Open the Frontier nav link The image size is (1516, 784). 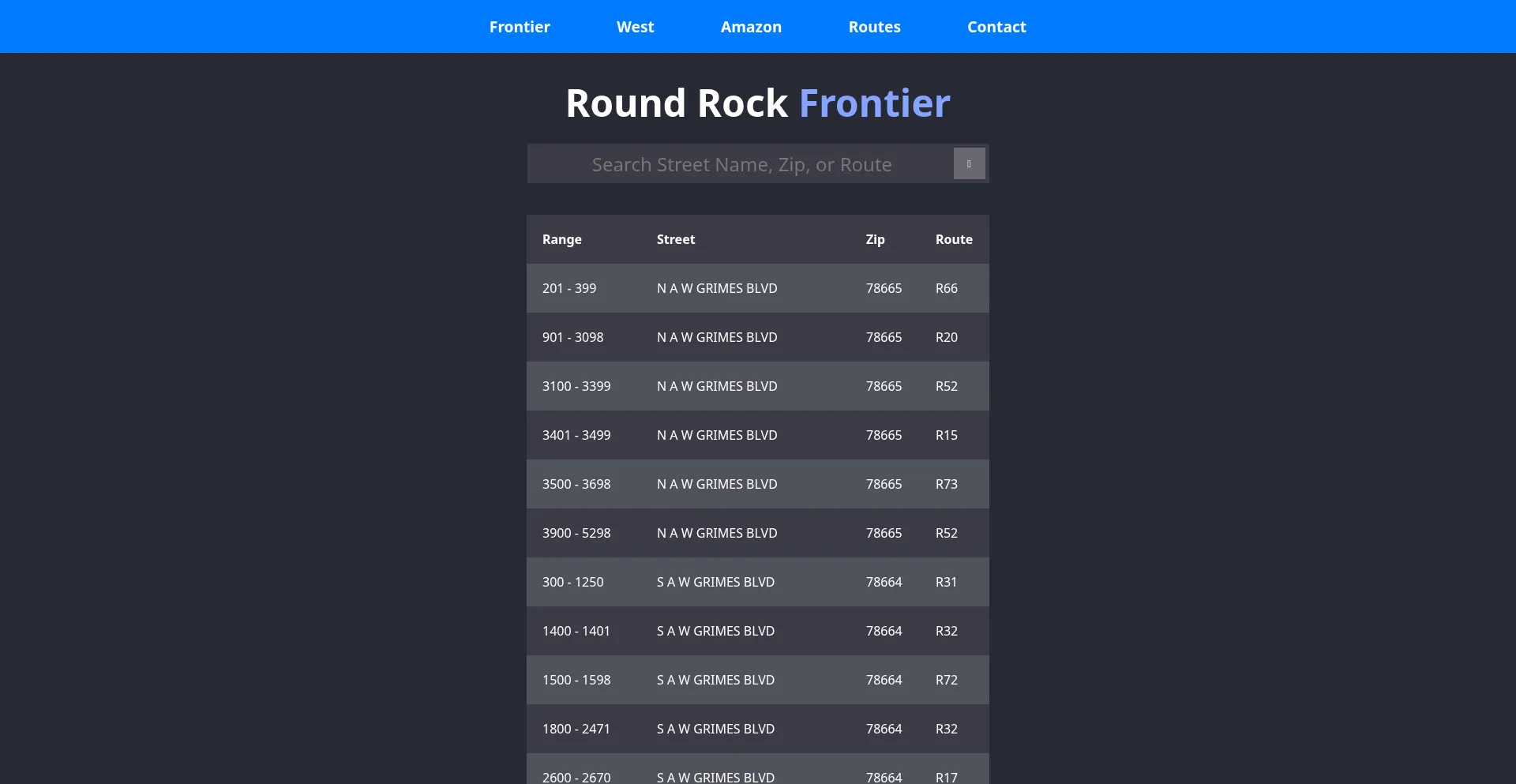(x=520, y=27)
